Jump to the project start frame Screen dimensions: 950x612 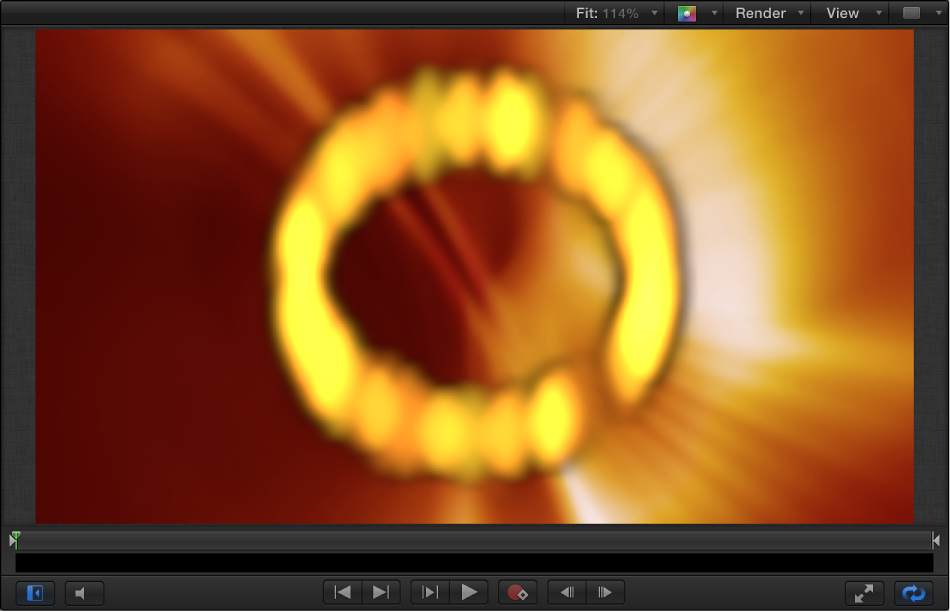coord(340,592)
